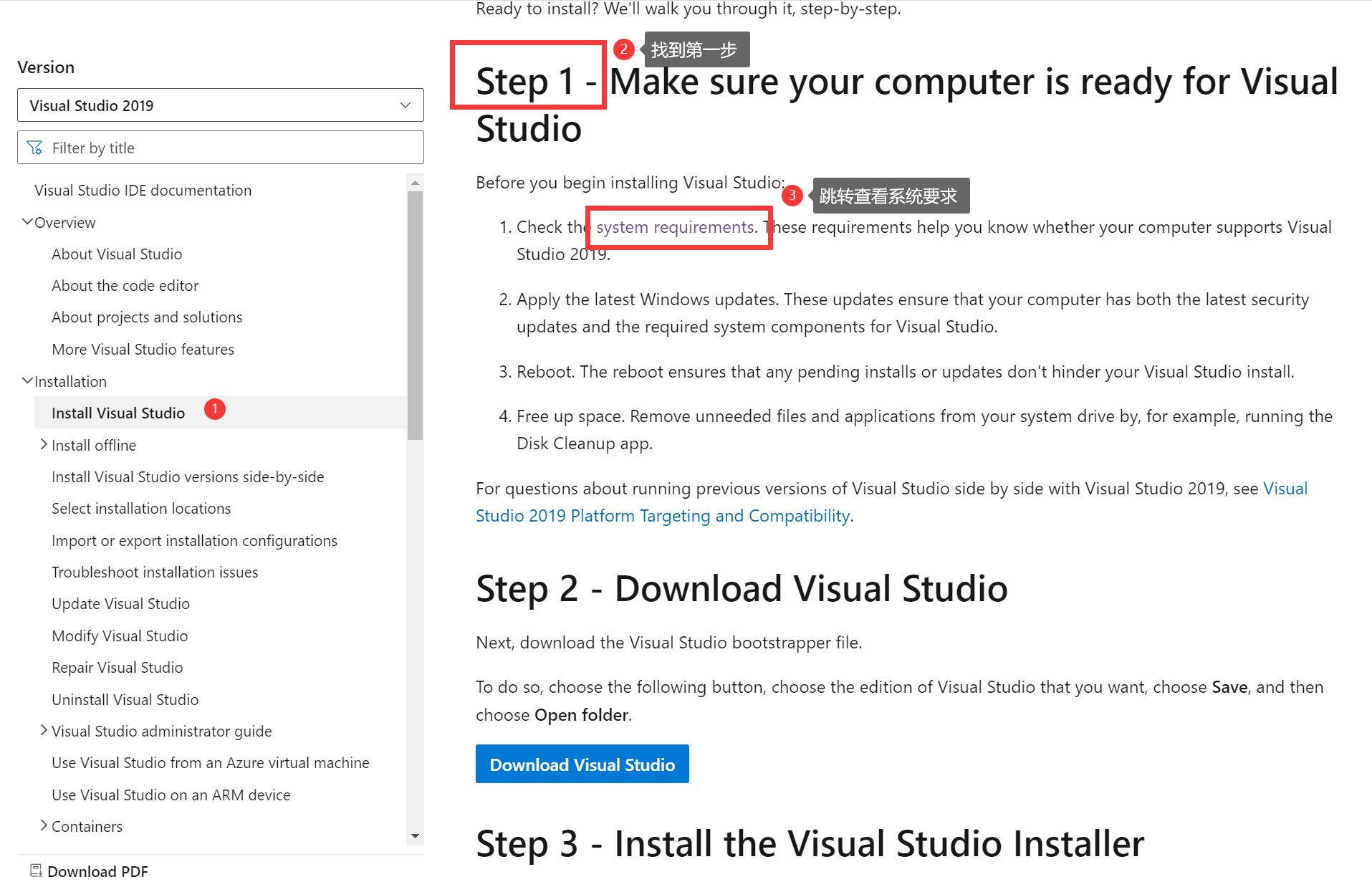1372x887 pixels.
Task: Click the Version label
Action: [46, 67]
